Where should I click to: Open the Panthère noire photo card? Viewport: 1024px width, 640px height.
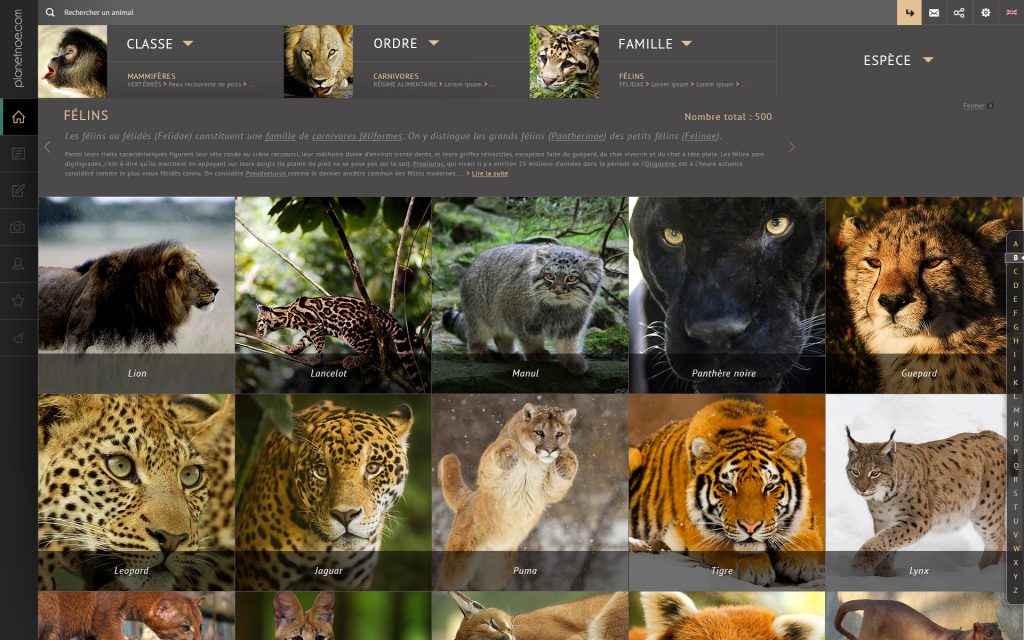727,295
